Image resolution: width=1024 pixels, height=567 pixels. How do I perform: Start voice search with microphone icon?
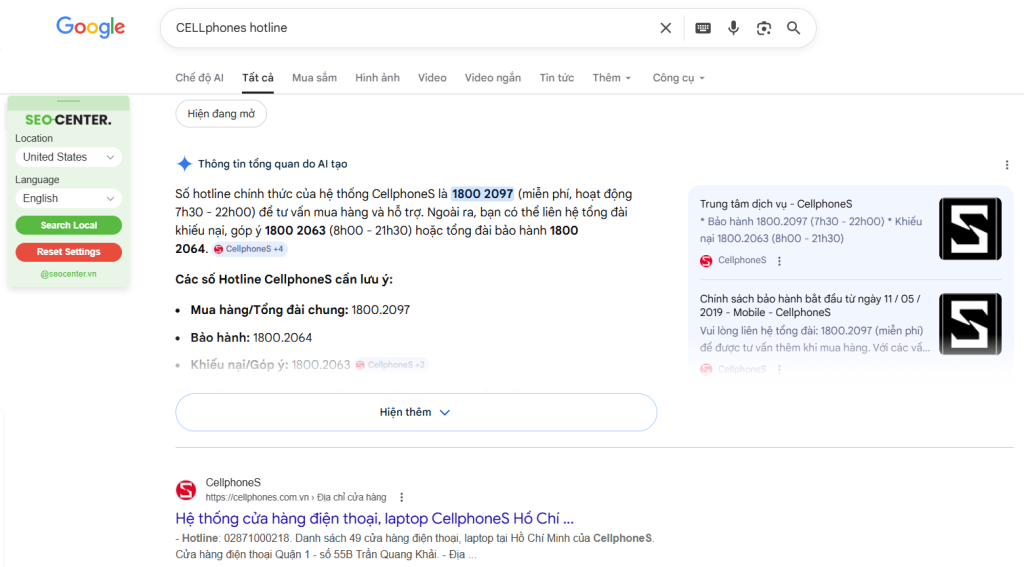coord(733,28)
